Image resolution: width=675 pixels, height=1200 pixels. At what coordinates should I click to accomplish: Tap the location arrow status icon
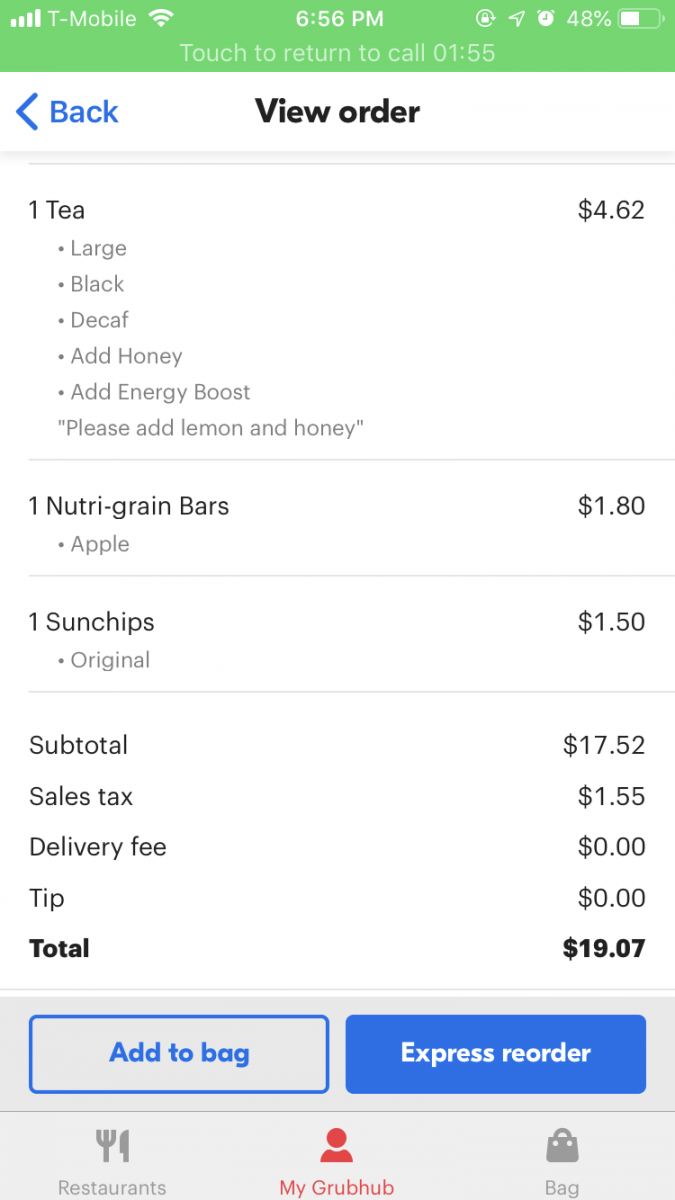point(516,19)
